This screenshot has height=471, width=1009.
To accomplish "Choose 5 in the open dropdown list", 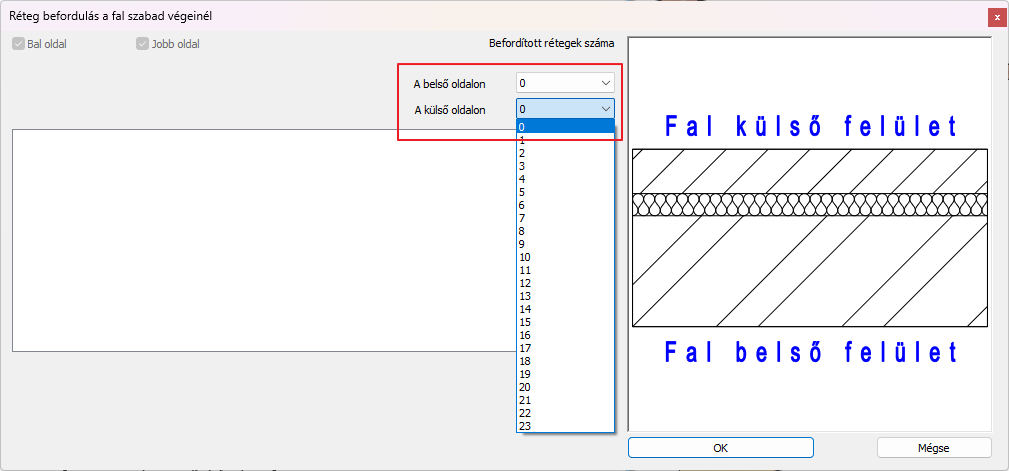I will [x=564, y=192].
